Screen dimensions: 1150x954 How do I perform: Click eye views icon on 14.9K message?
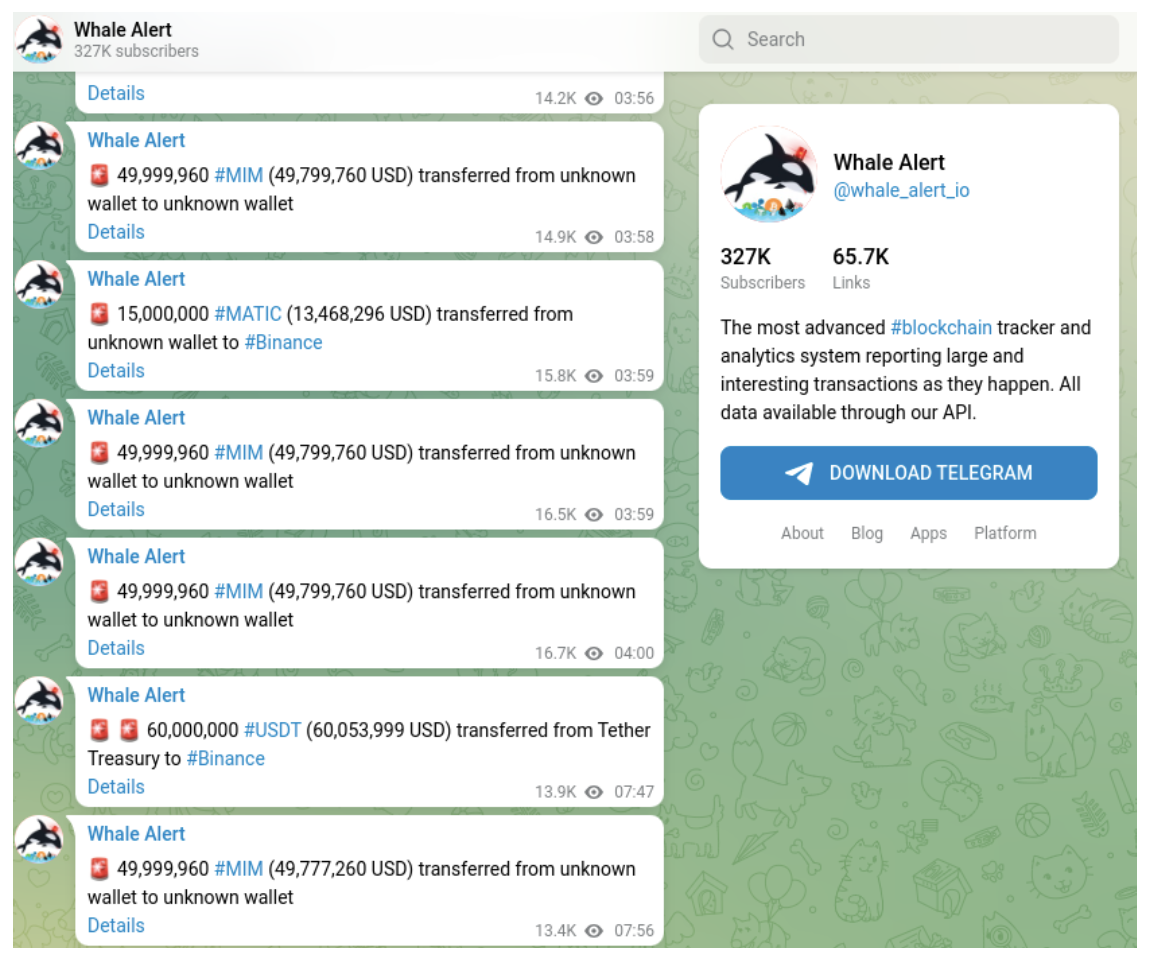pos(594,237)
